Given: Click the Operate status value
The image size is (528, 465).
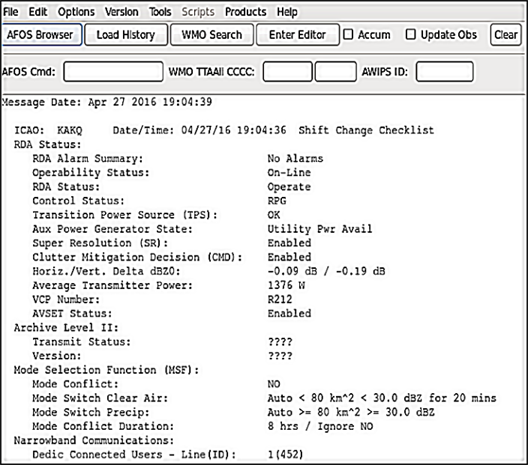Looking at the screenshot, I should click(289, 187).
